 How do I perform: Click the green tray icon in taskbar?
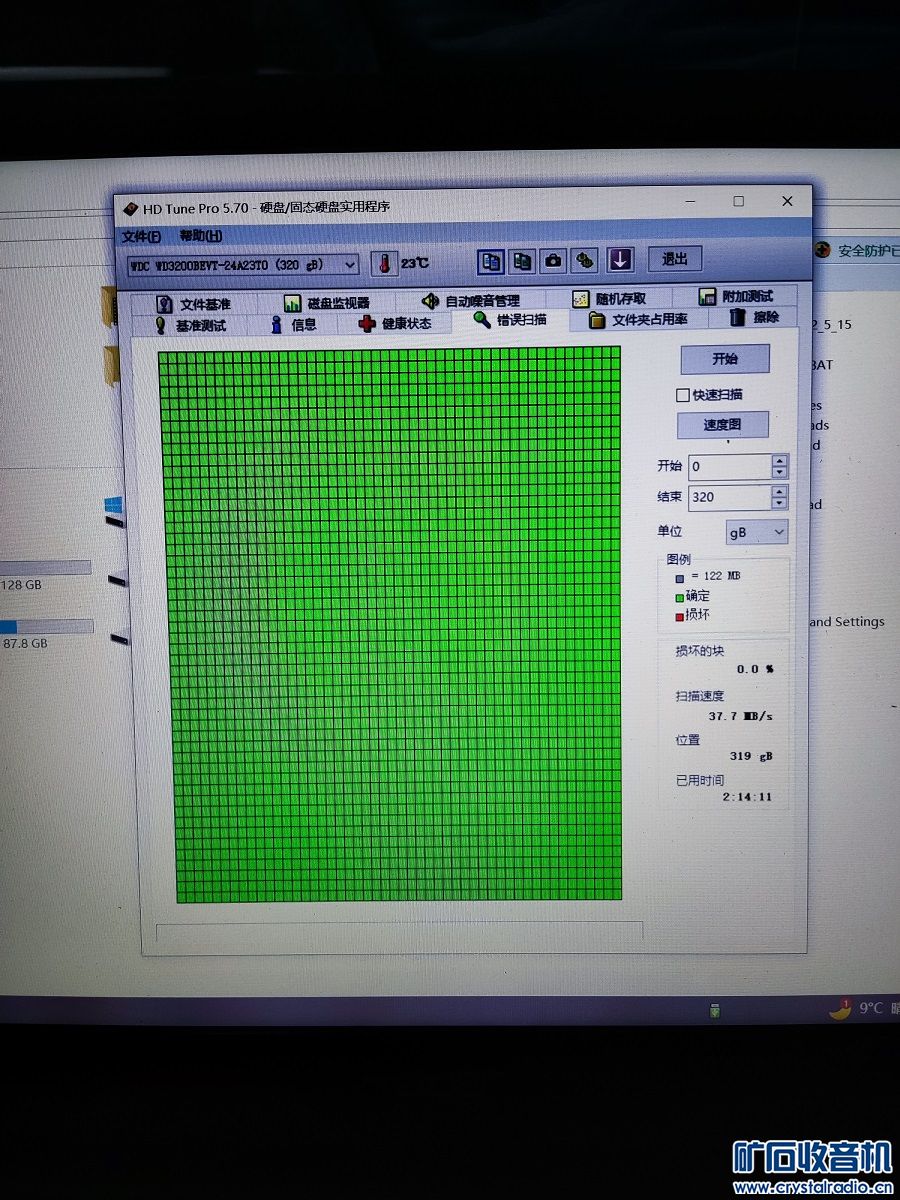tap(715, 1011)
